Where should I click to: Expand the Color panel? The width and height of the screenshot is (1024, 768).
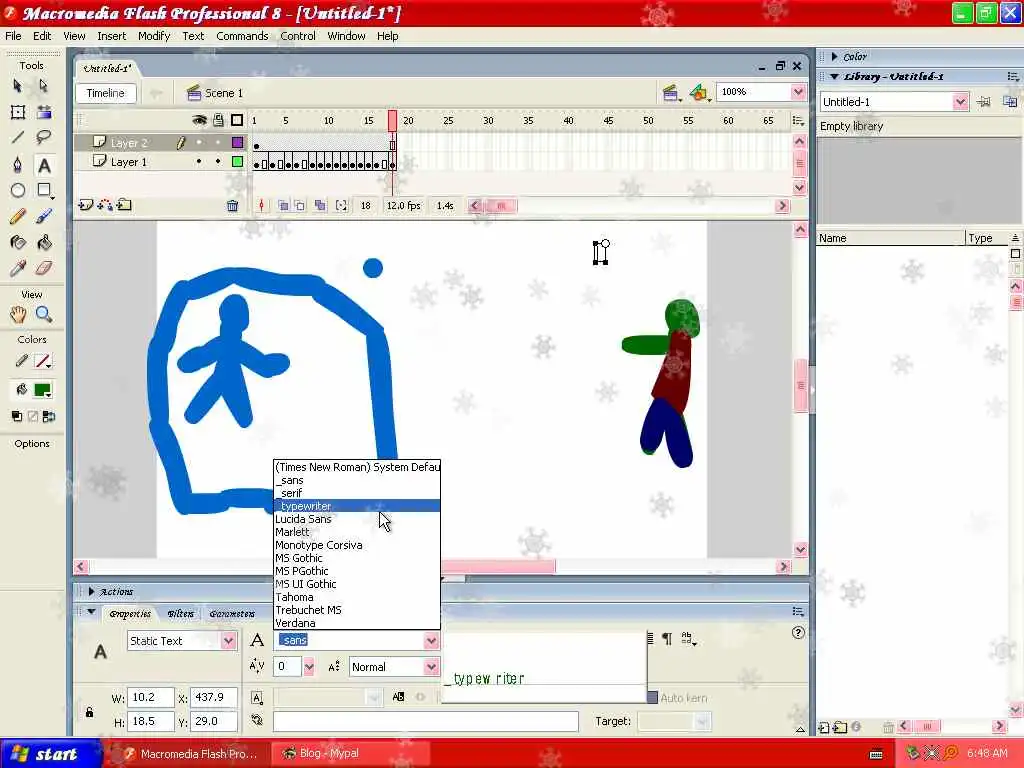point(835,57)
